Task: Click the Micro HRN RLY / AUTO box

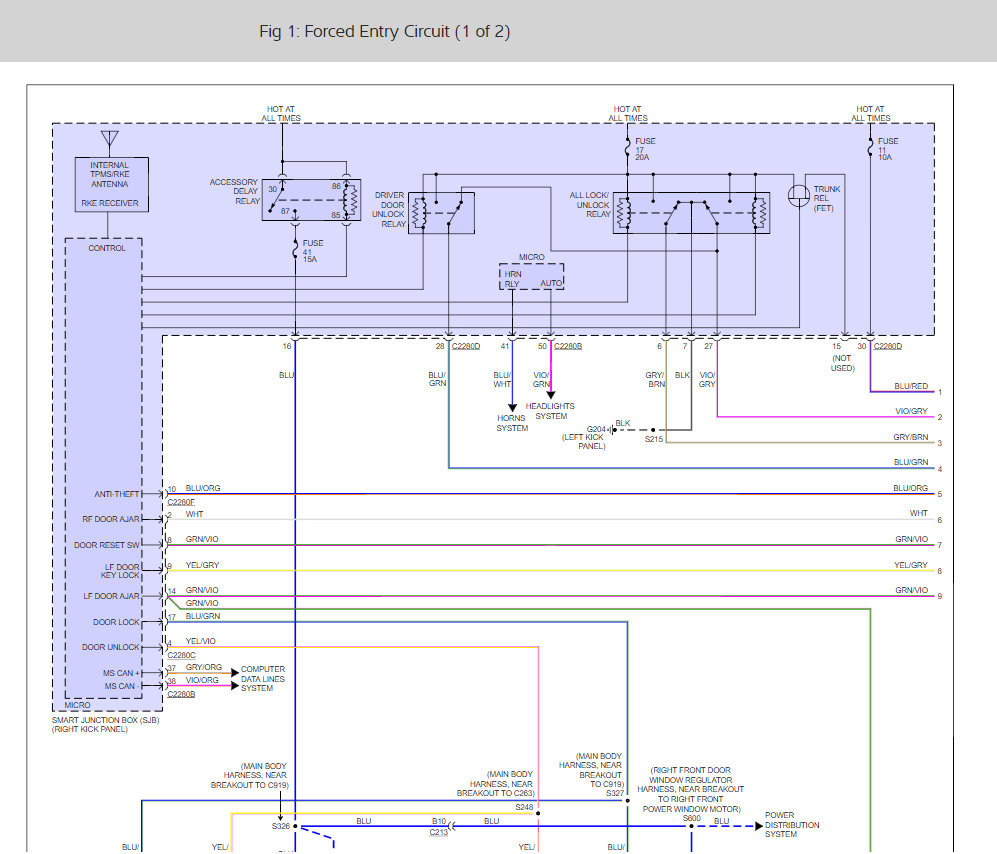Action: pos(531,277)
